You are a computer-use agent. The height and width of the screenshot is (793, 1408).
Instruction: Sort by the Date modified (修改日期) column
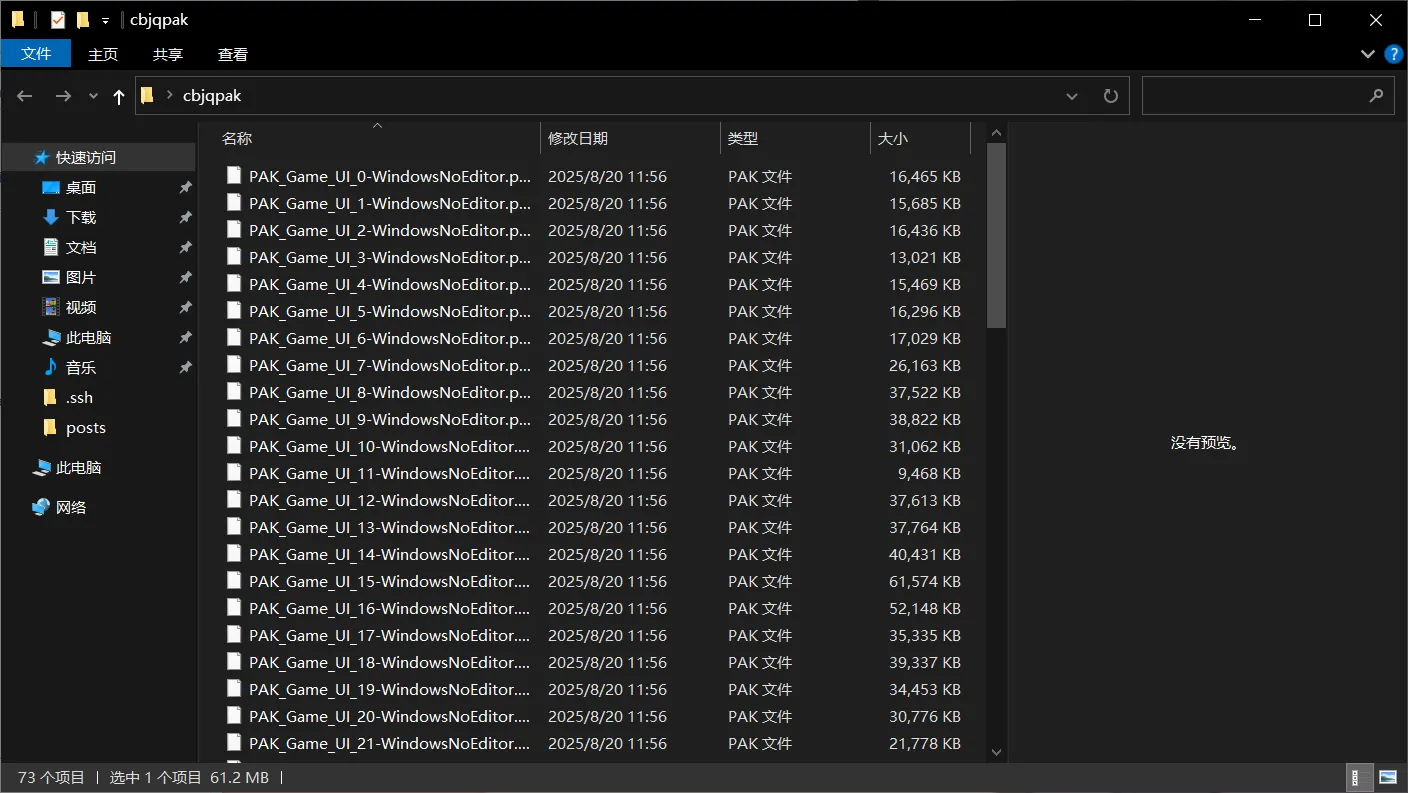578,139
